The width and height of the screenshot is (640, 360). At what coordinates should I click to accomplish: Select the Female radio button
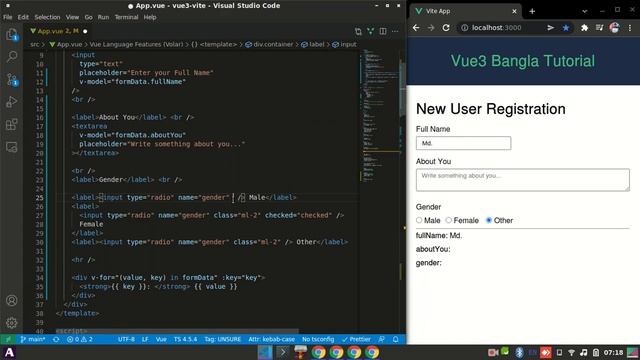[449, 220]
